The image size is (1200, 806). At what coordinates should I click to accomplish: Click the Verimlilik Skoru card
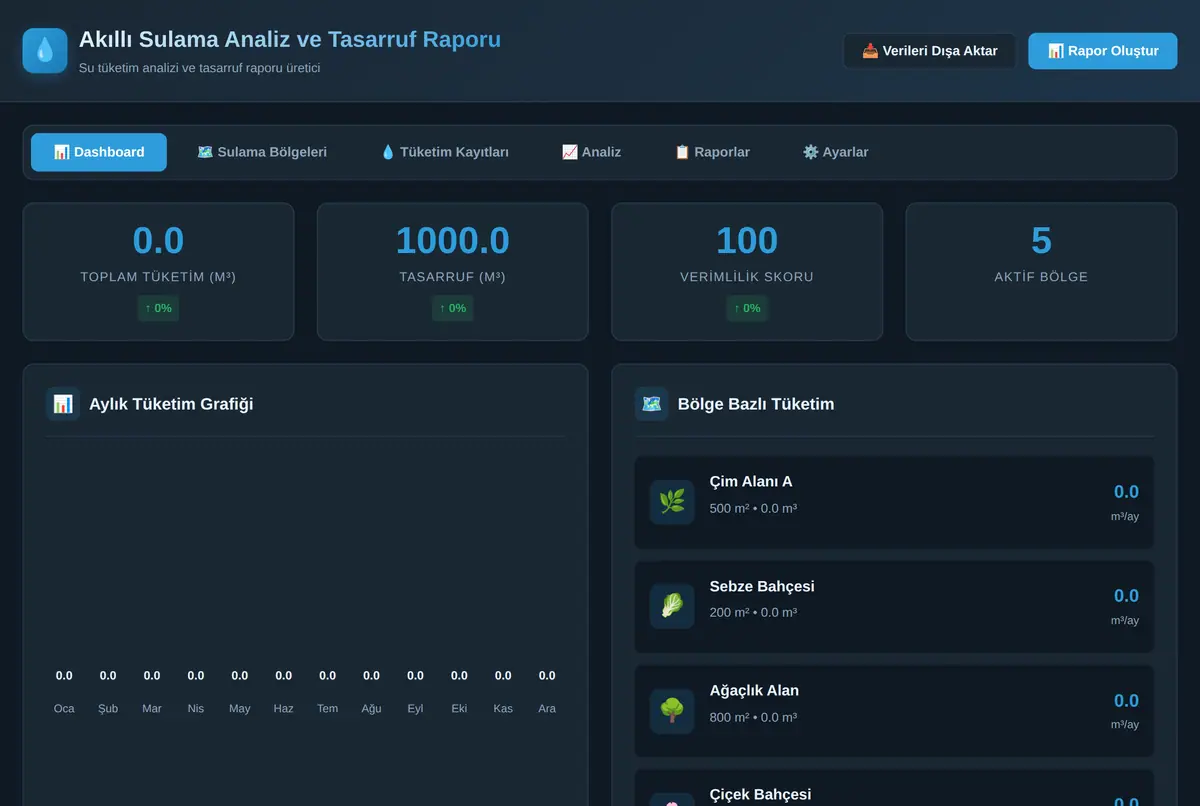click(x=747, y=272)
